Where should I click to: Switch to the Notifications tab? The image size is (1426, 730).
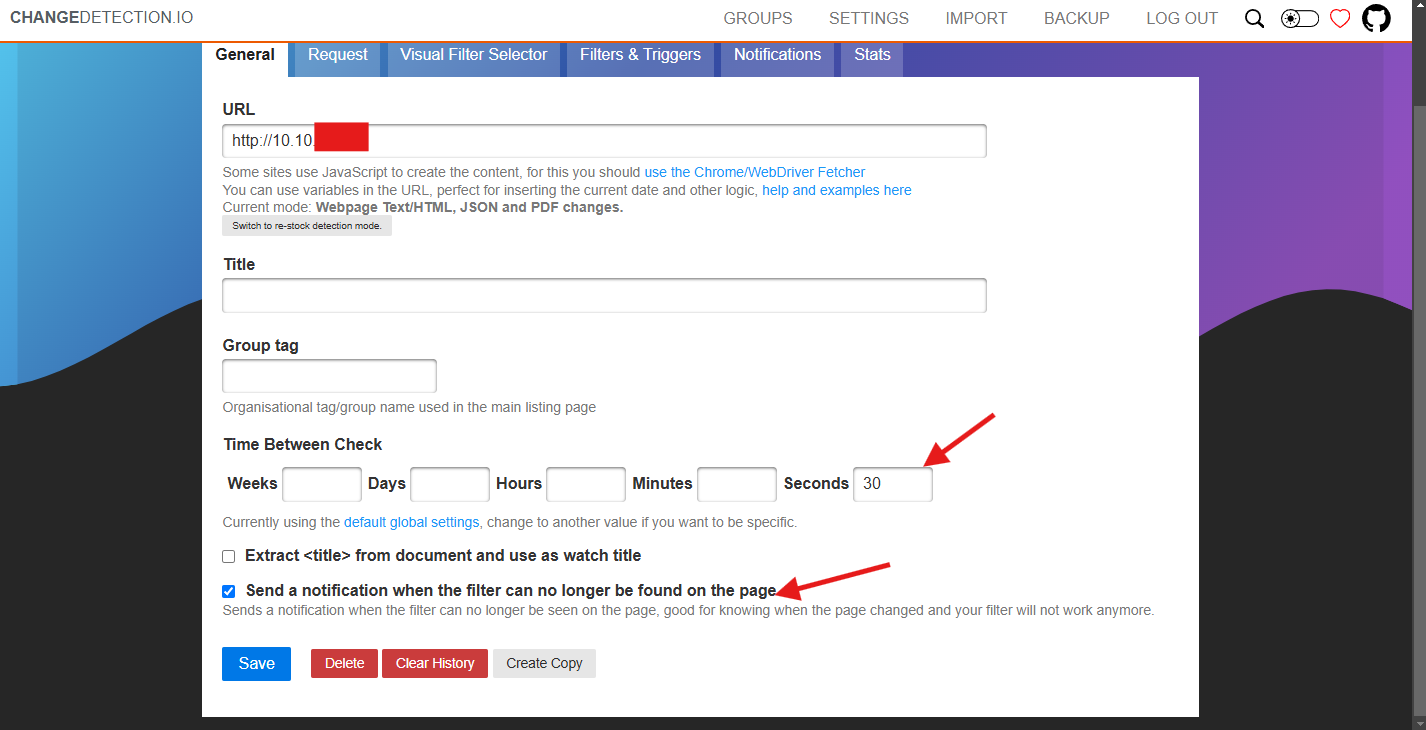[777, 55]
